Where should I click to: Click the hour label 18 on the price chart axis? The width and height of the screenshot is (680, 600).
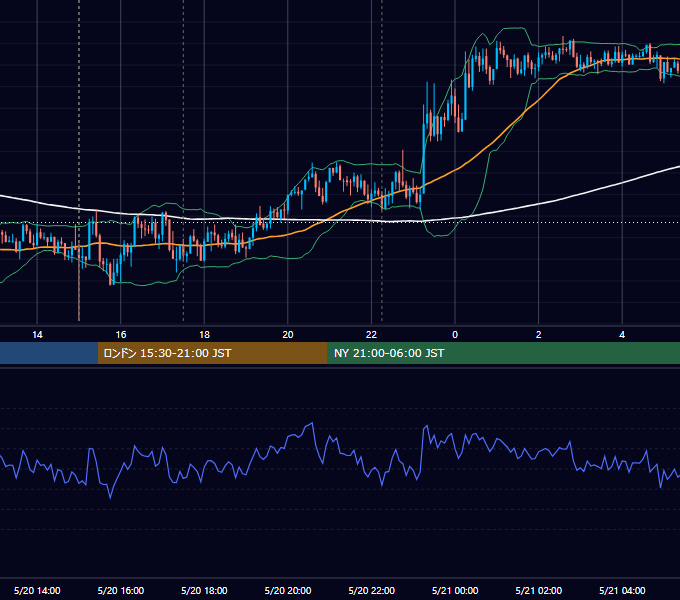point(204,335)
